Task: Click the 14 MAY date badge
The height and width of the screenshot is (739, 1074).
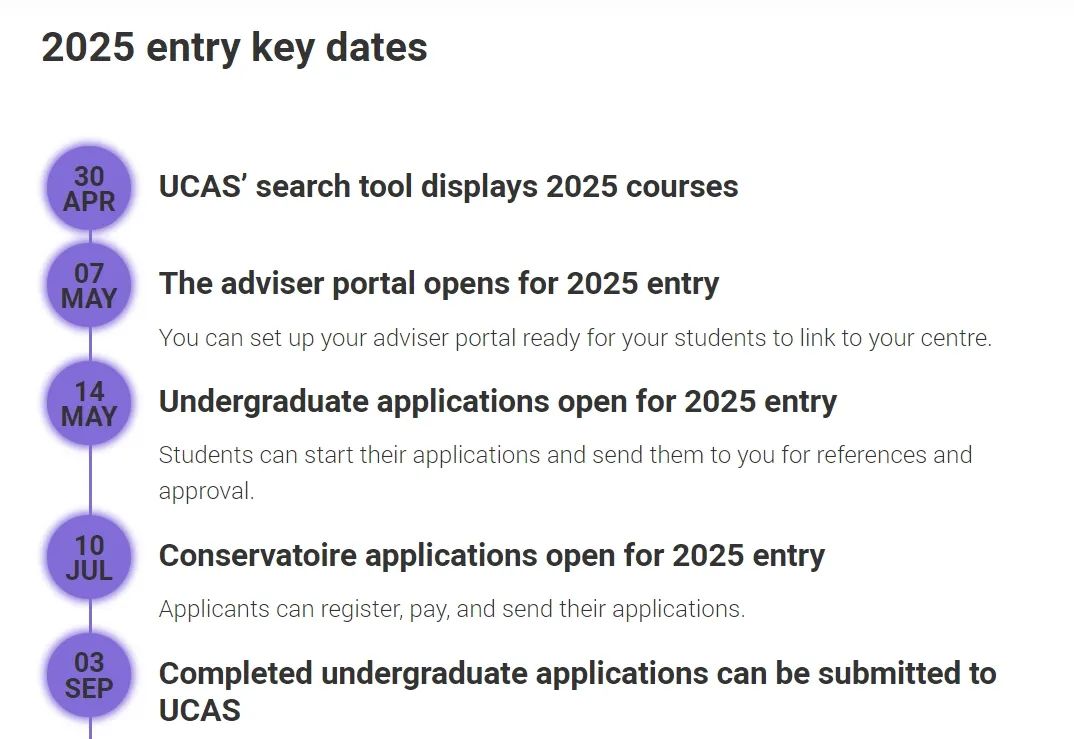Action: pyautogui.click(x=89, y=404)
